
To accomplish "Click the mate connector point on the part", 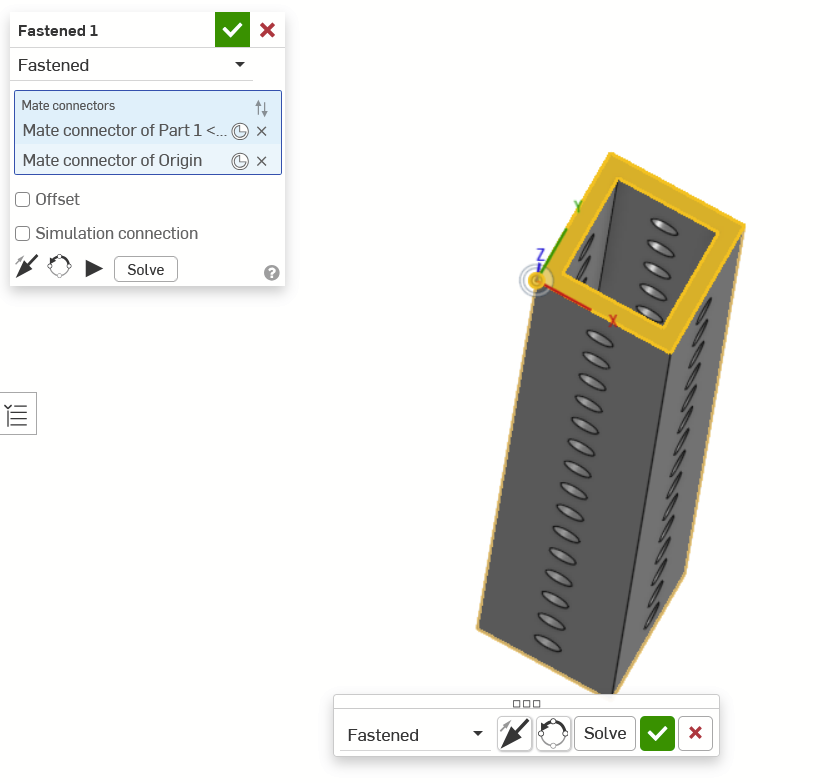I will [536, 281].
